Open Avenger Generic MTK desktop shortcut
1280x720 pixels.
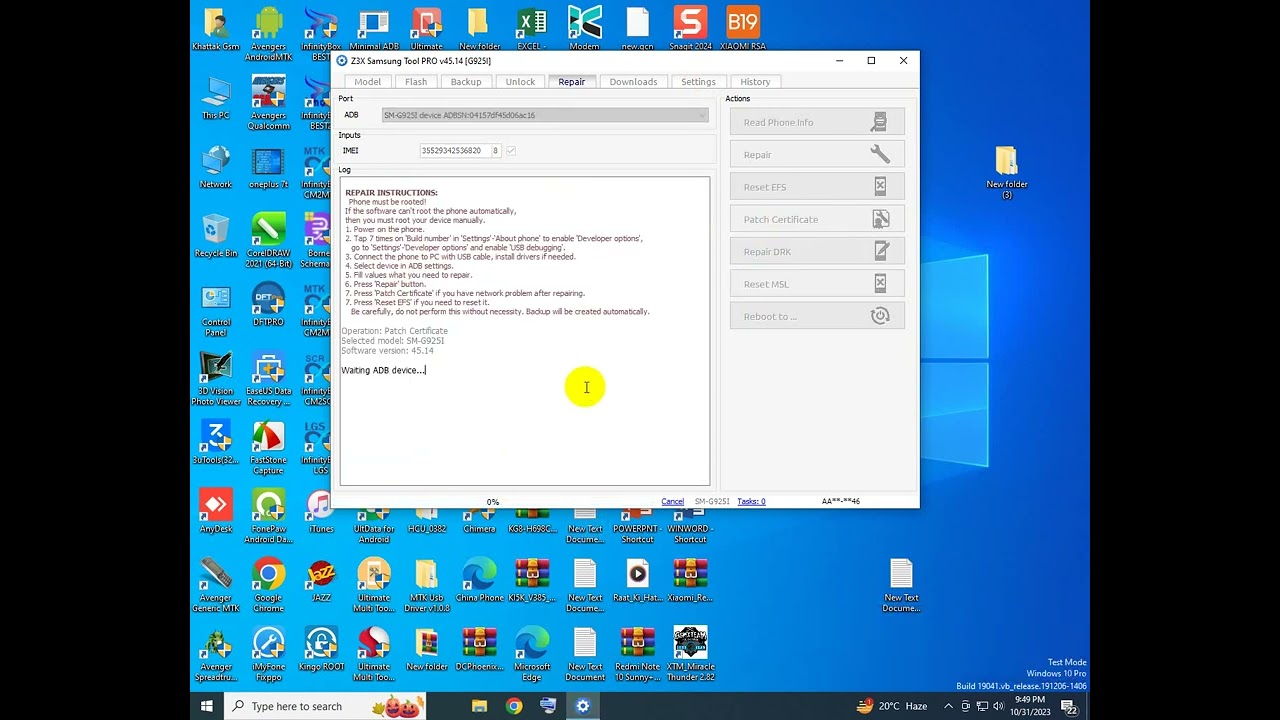click(216, 586)
